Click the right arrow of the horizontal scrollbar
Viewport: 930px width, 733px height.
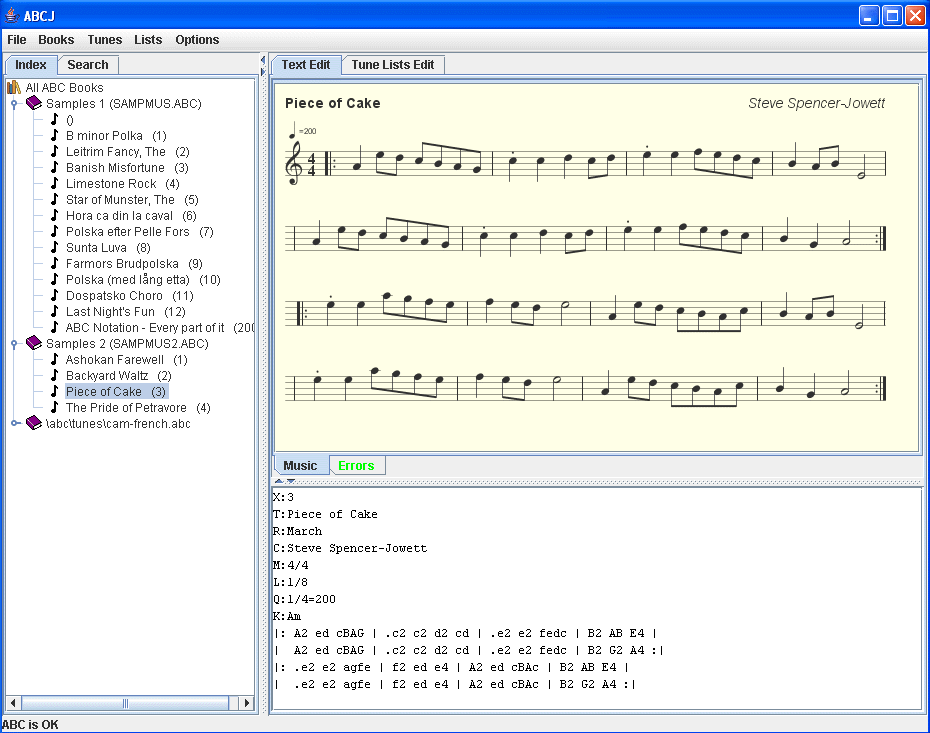click(246, 703)
